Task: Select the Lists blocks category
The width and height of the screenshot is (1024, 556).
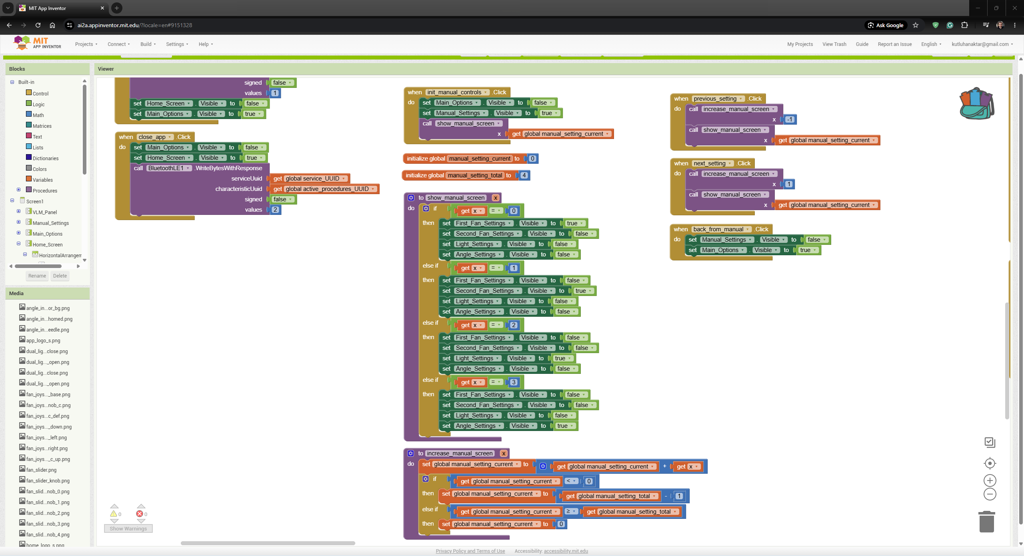Action: click(x=35, y=147)
